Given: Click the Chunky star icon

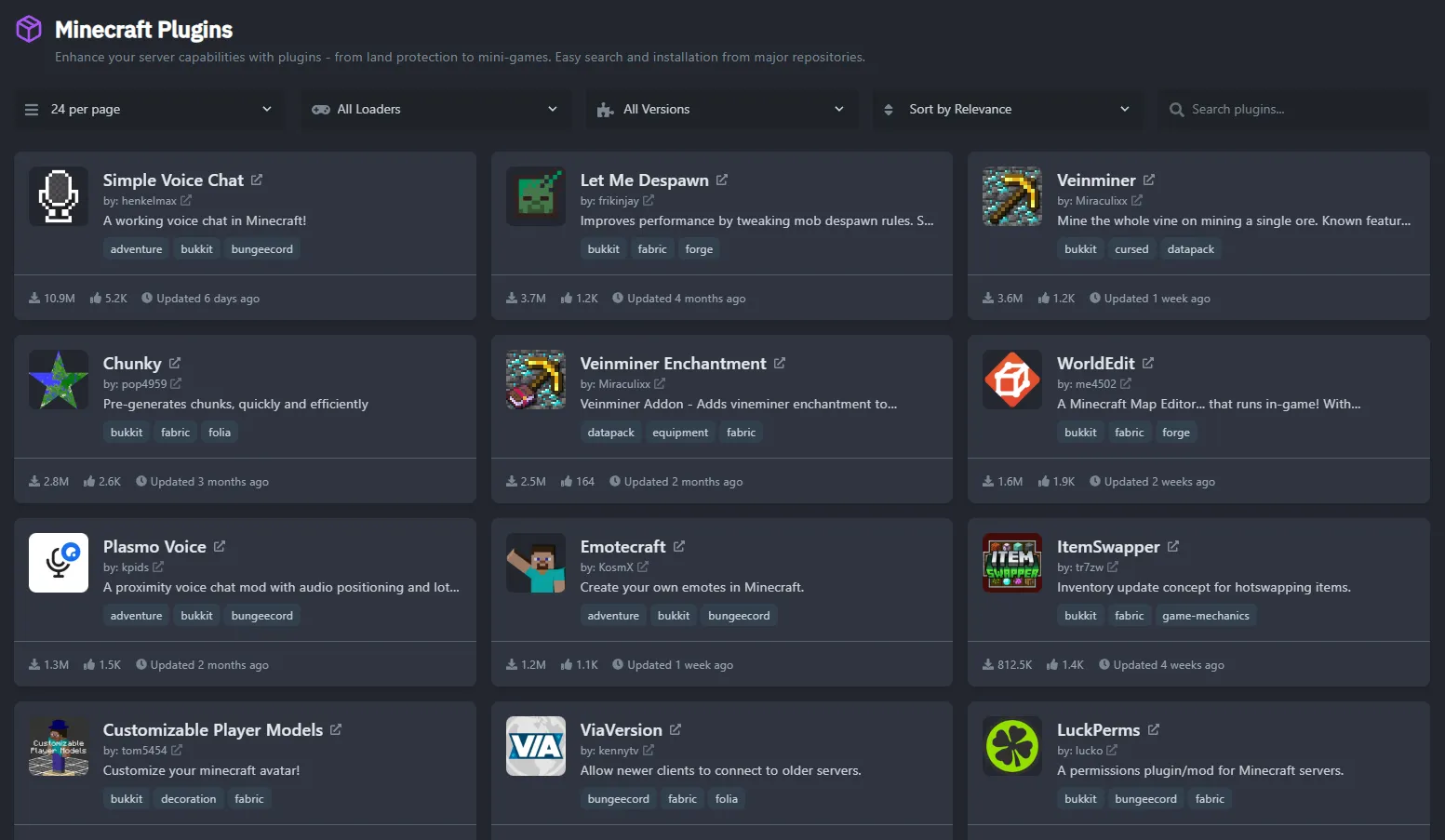Looking at the screenshot, I should tap(58, 380).
